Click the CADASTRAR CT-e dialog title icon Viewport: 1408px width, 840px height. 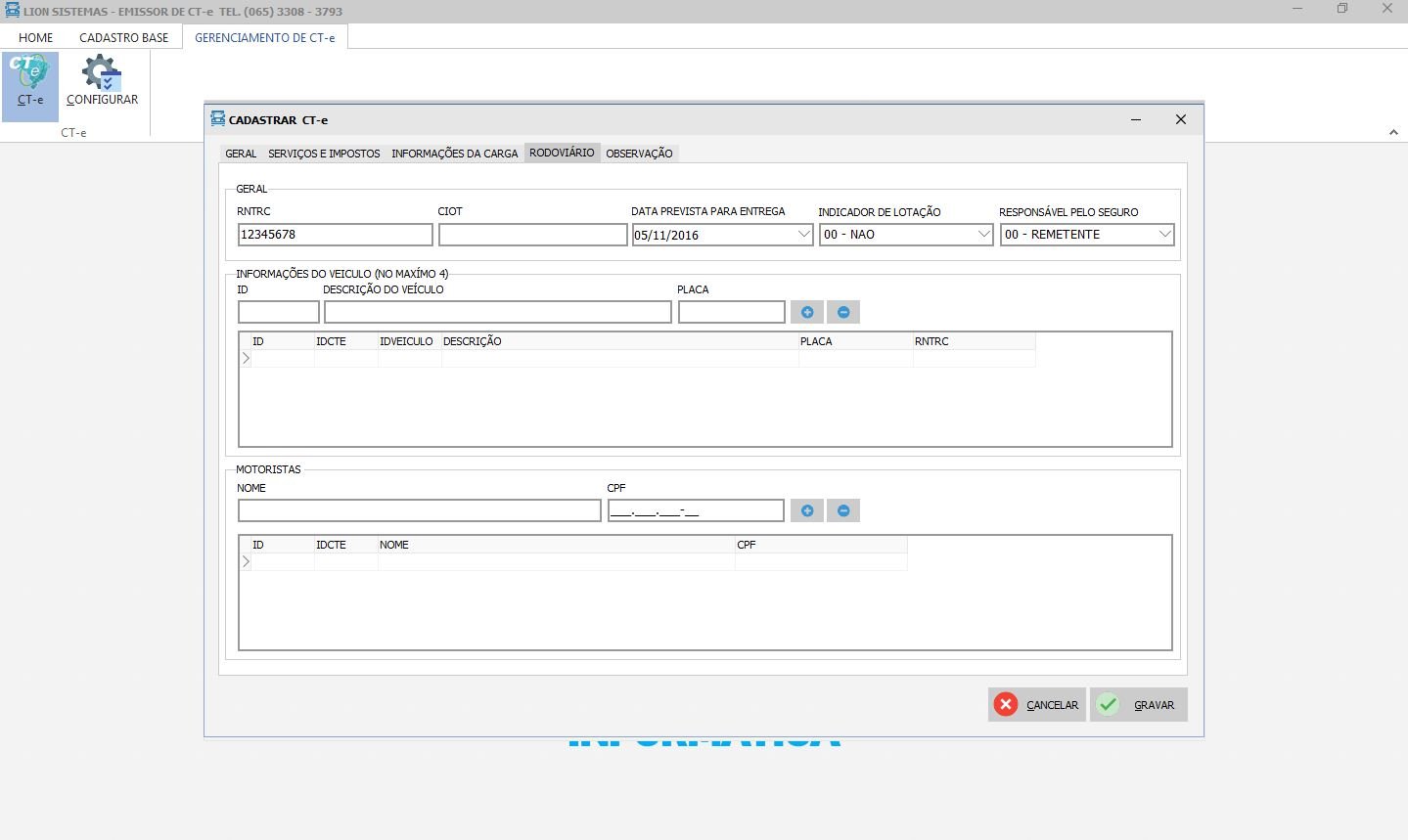click(217, 119)
